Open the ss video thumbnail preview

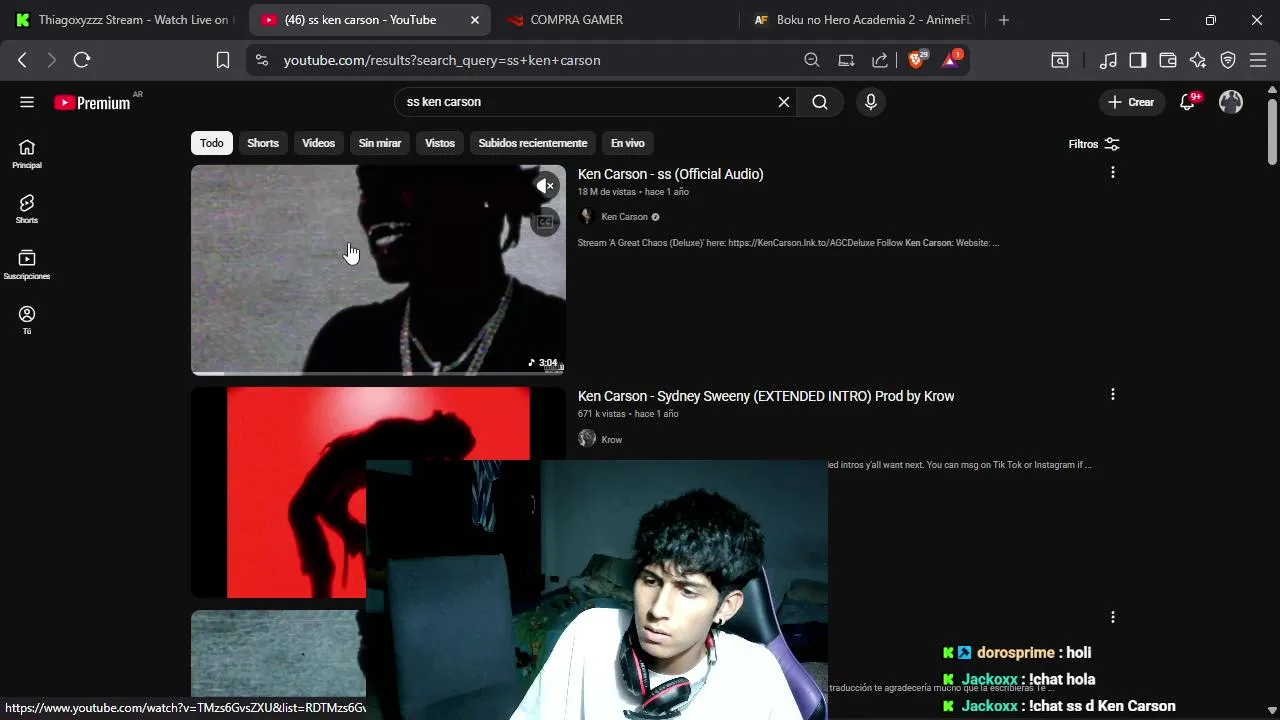click(x=378, y=270)
